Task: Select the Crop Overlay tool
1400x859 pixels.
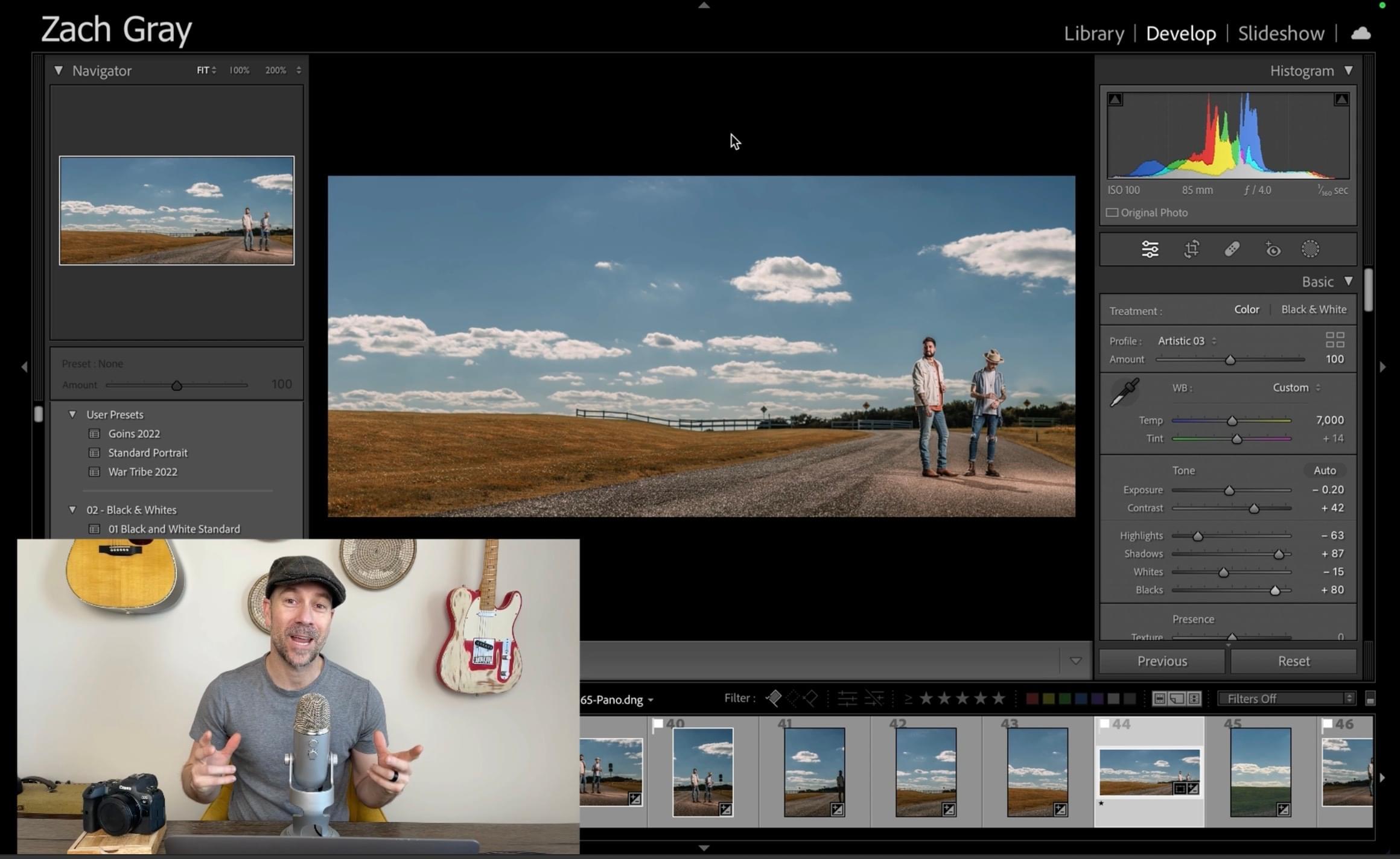Action: 1191,249
